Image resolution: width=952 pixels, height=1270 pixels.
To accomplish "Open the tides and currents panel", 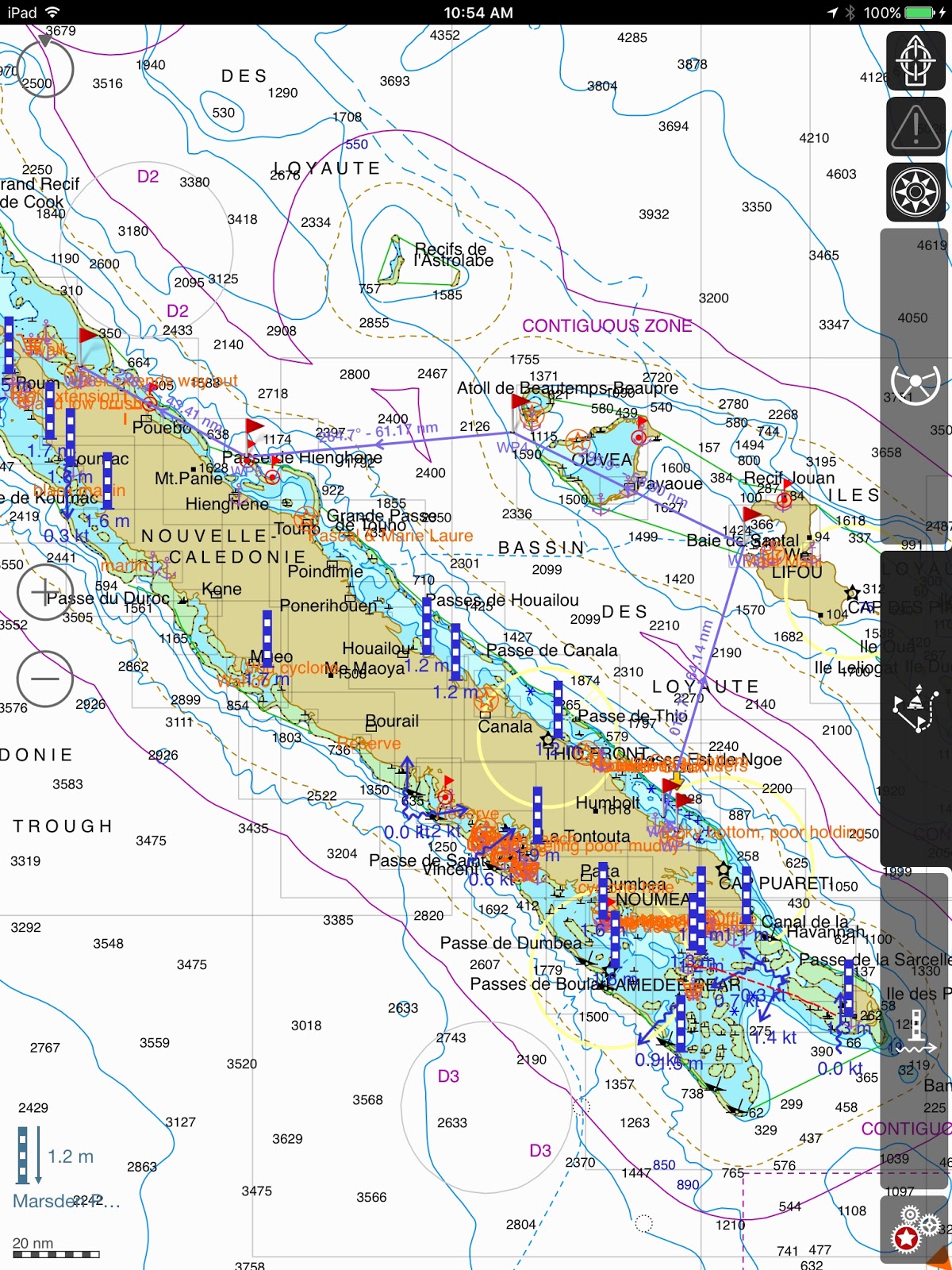I will pos(915,1032).
